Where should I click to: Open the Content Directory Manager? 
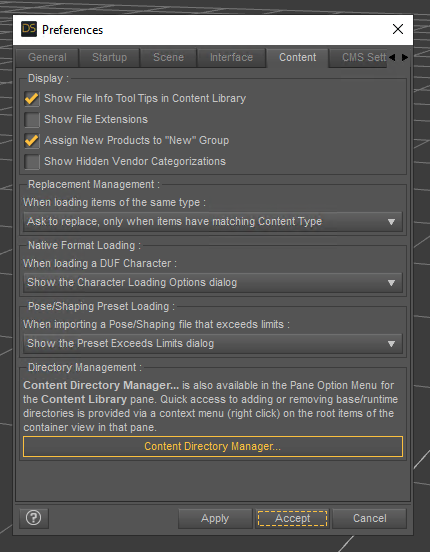[213, 446]
